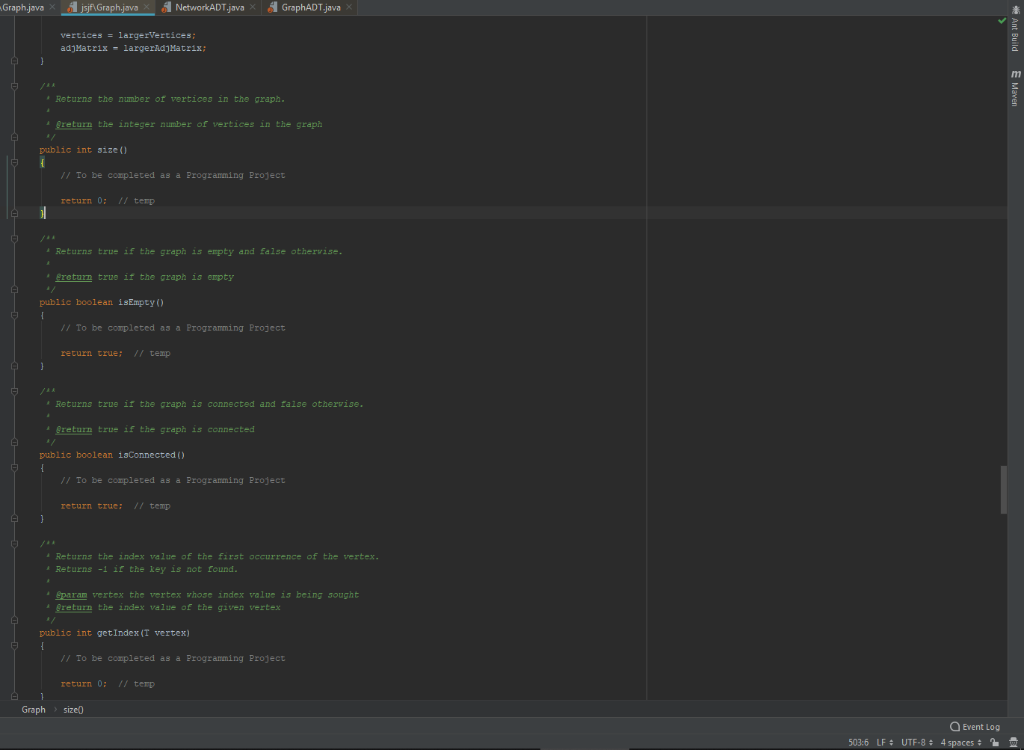Toggle the read-only lock icon in status bar
Image resolution: width=1024 pixels, height=750 pixels.
pyautogui.click(x=995, y=742)
